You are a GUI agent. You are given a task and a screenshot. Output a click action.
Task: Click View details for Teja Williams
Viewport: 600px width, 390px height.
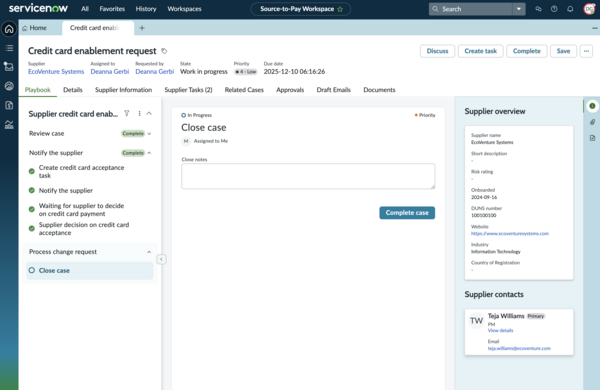click(501, 330)
